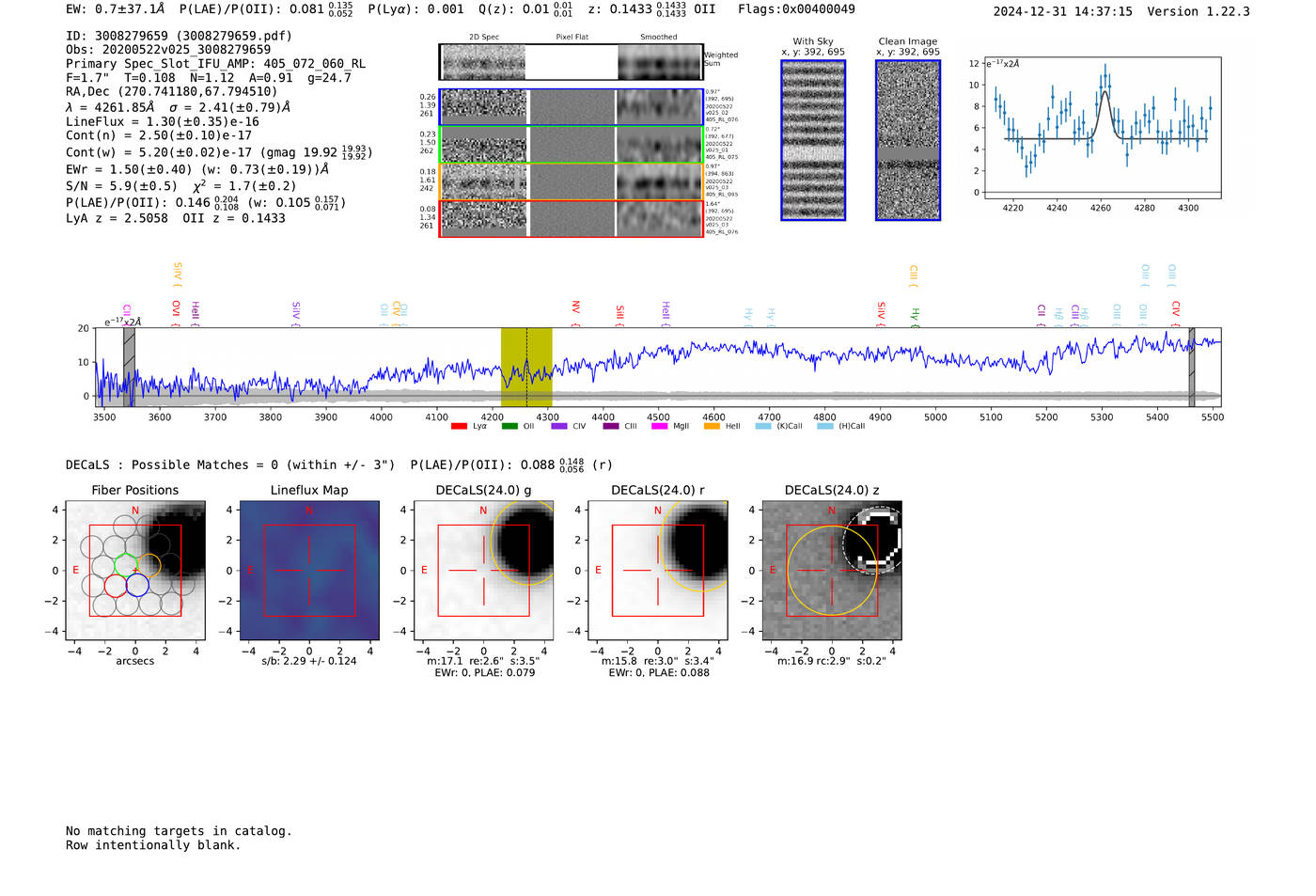Click the ID: 3008279659 text line
The image size is (1316, 896).
pyautogui.click(x=179, y=36)
